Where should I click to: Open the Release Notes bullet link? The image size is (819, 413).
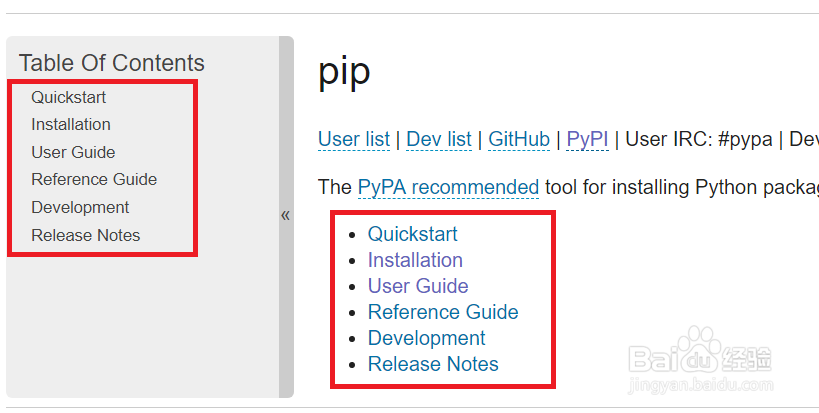pyautogui.click(x=433, y=364)
